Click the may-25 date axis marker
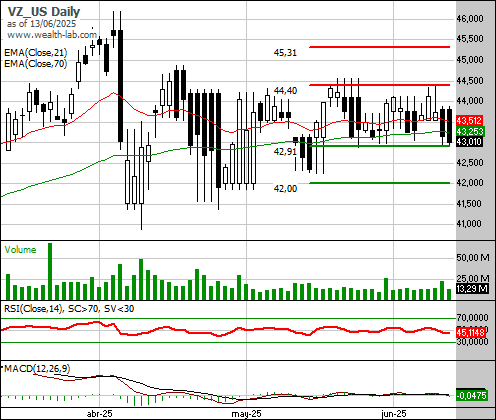Image resolution: width=496 pixels, height=420 pixels. (246, 414)
